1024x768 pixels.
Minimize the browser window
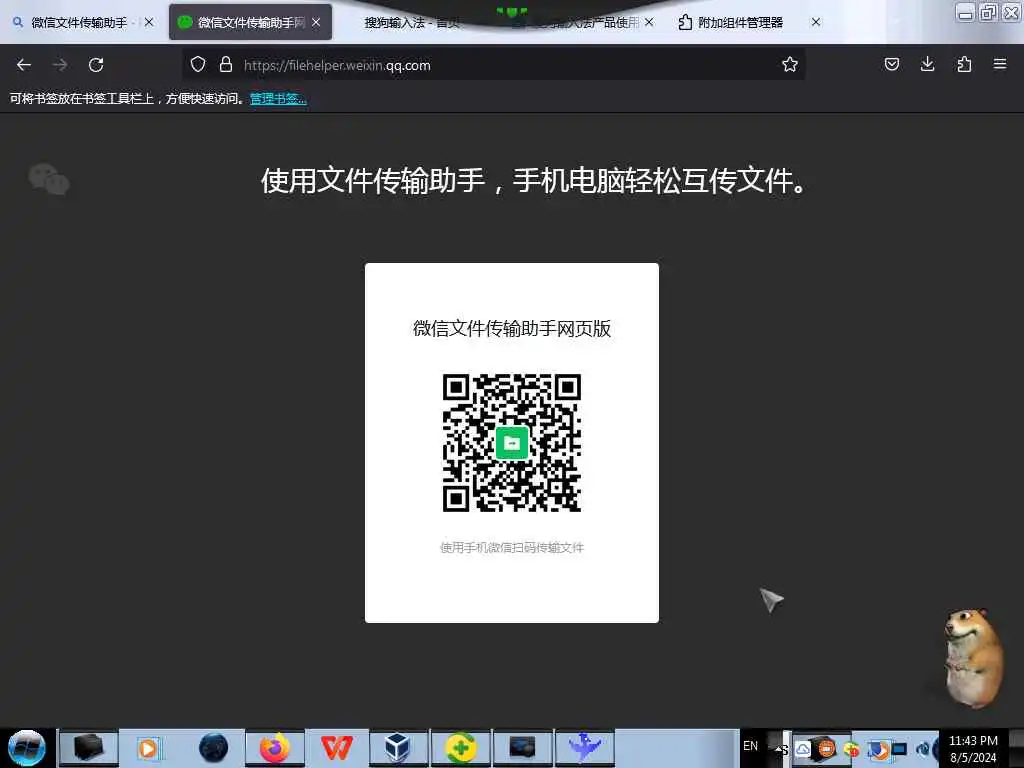tap(965, 12)
